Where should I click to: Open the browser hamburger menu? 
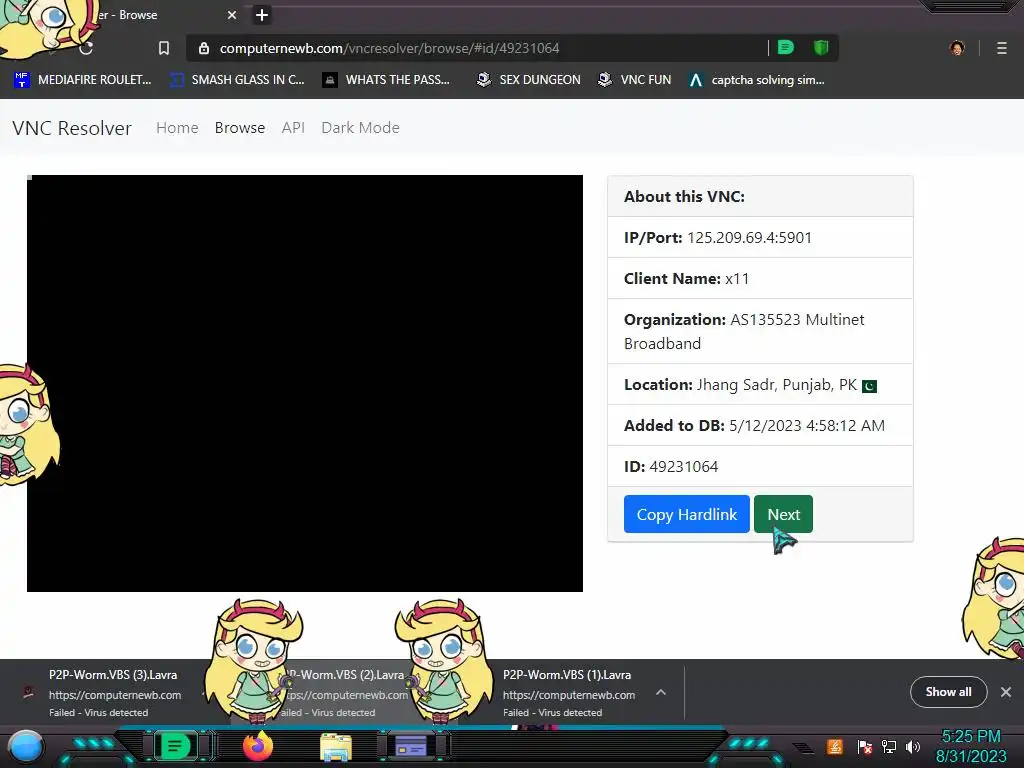(1002, 48)
